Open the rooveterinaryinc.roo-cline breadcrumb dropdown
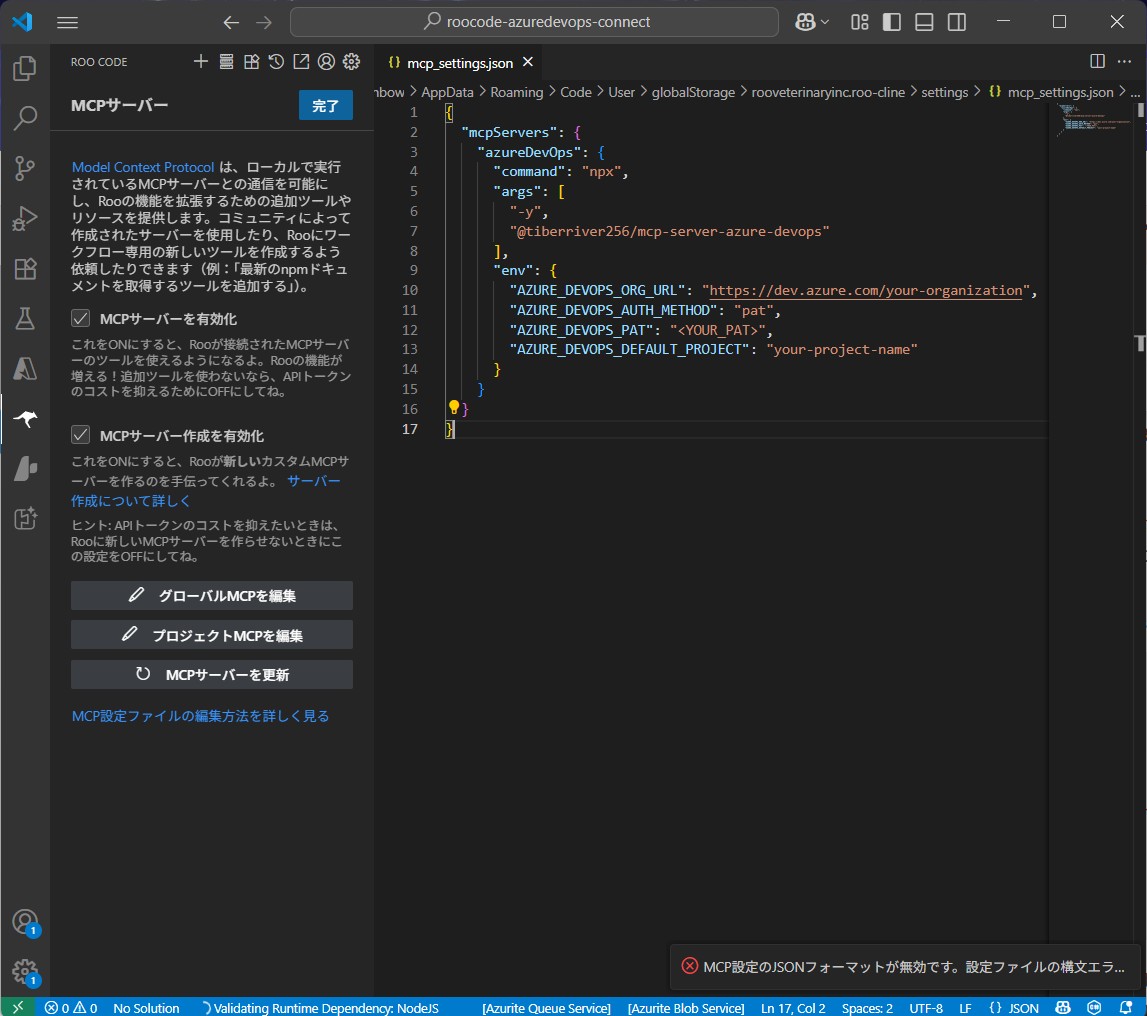 (x=828, y=92)
